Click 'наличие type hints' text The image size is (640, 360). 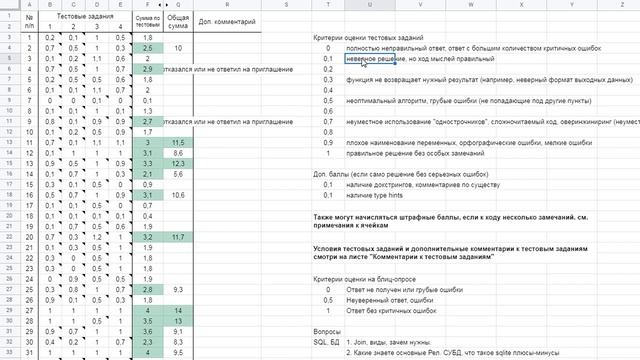tap(374, 195)
